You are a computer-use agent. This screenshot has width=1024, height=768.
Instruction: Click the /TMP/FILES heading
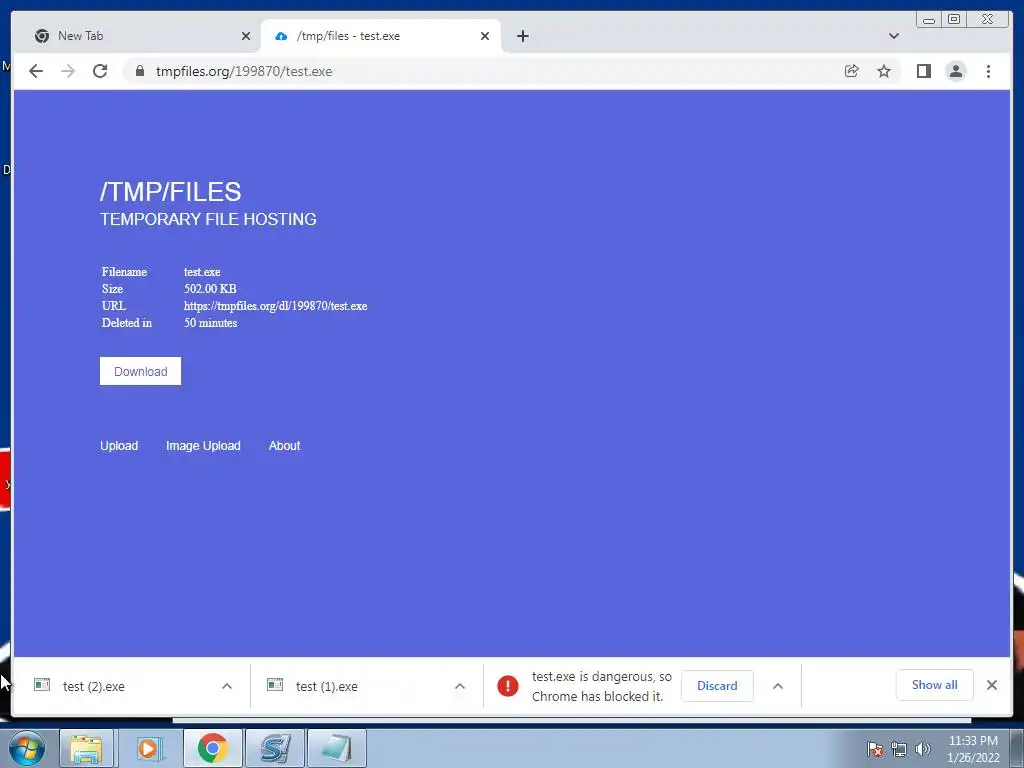pyautogui.click(x=170, y=191)
